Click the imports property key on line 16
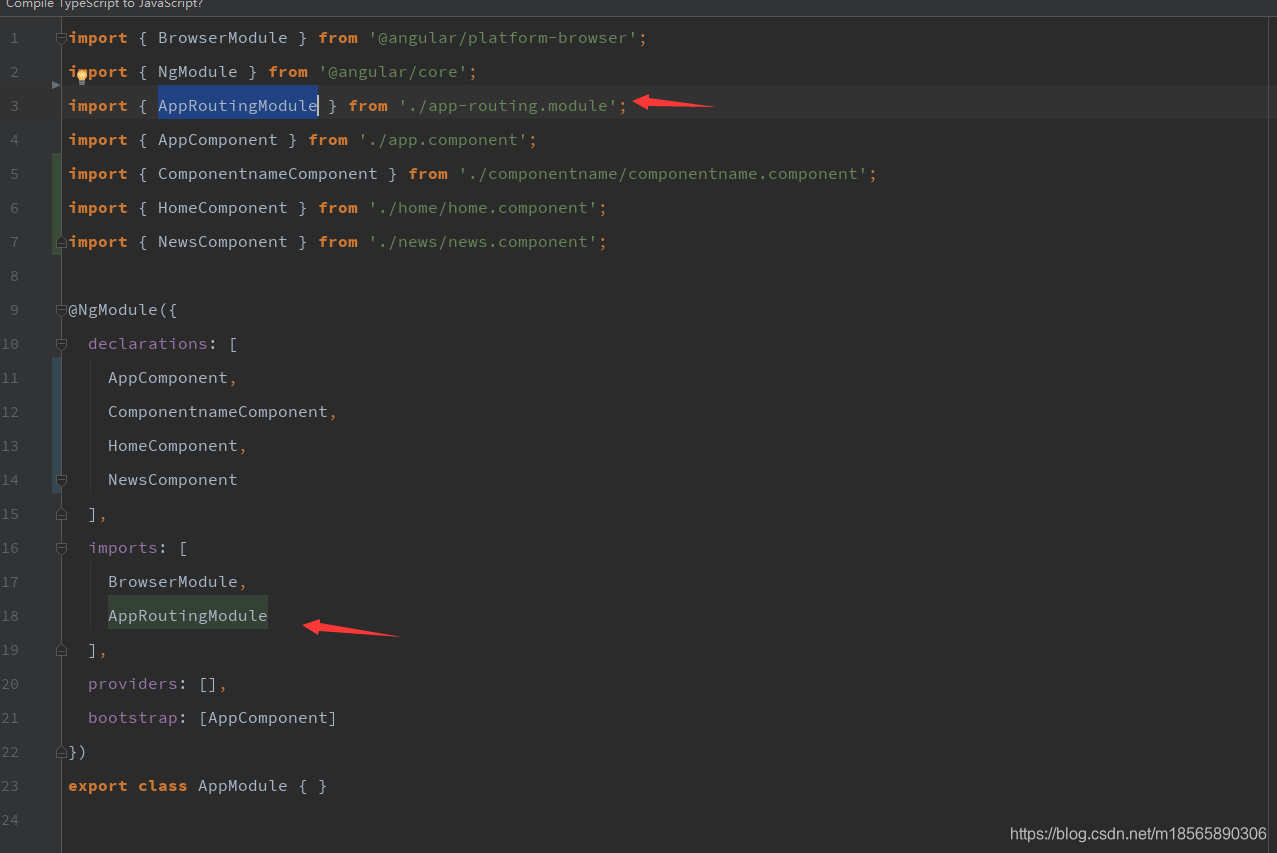This screenshot has width=1277, height=853. coord(123,548)
